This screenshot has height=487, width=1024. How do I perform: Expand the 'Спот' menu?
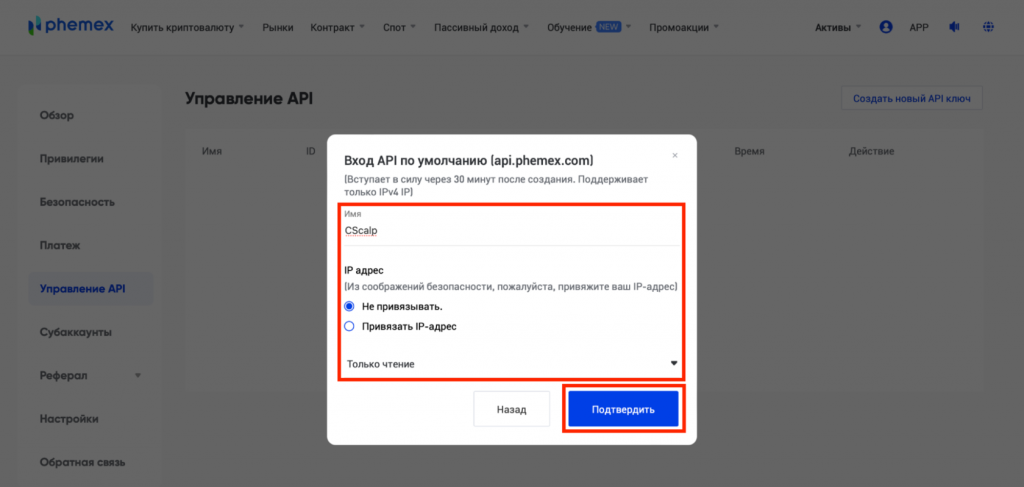[x=400, y=27]
